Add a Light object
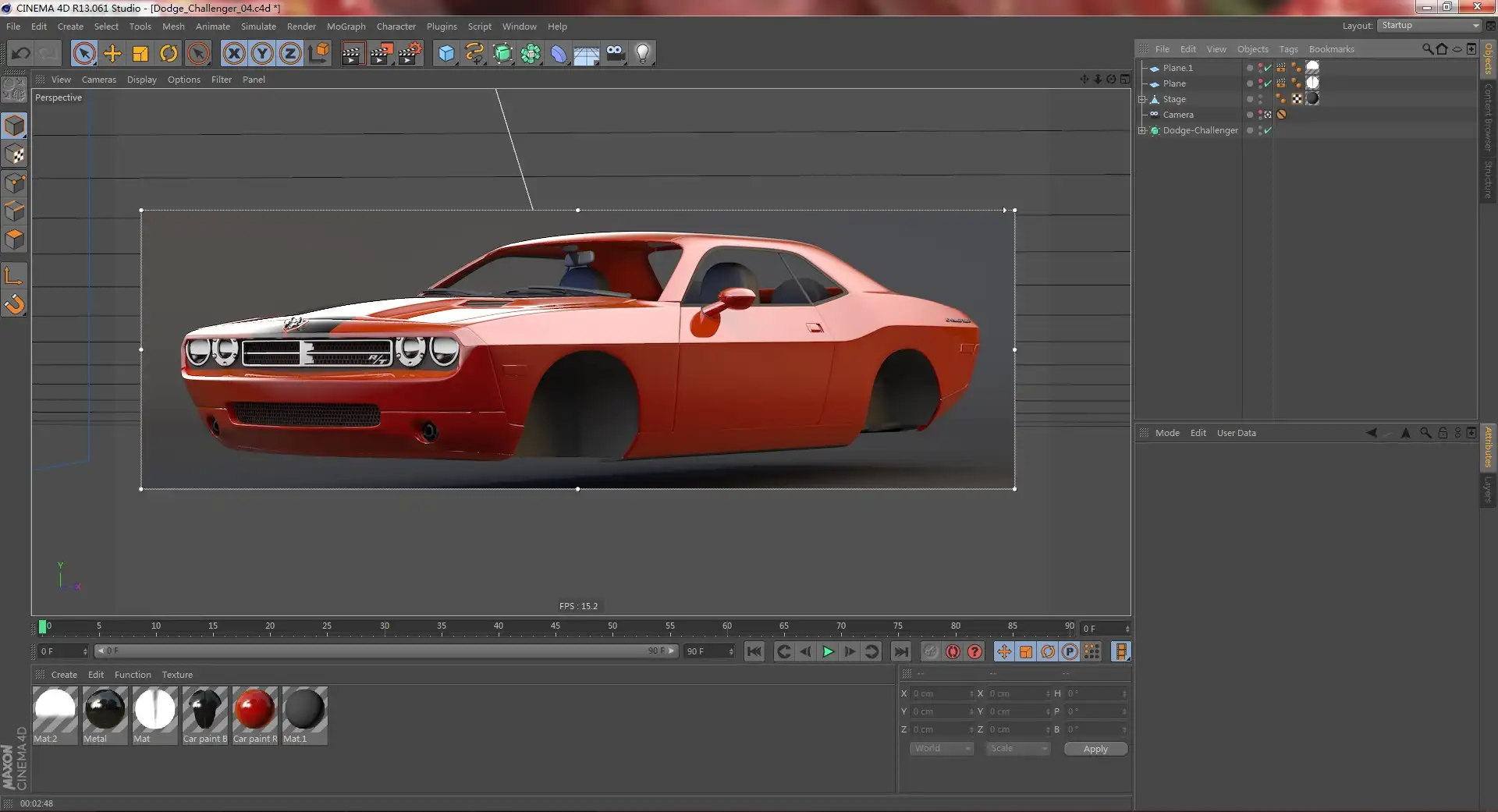 [643, 53]
